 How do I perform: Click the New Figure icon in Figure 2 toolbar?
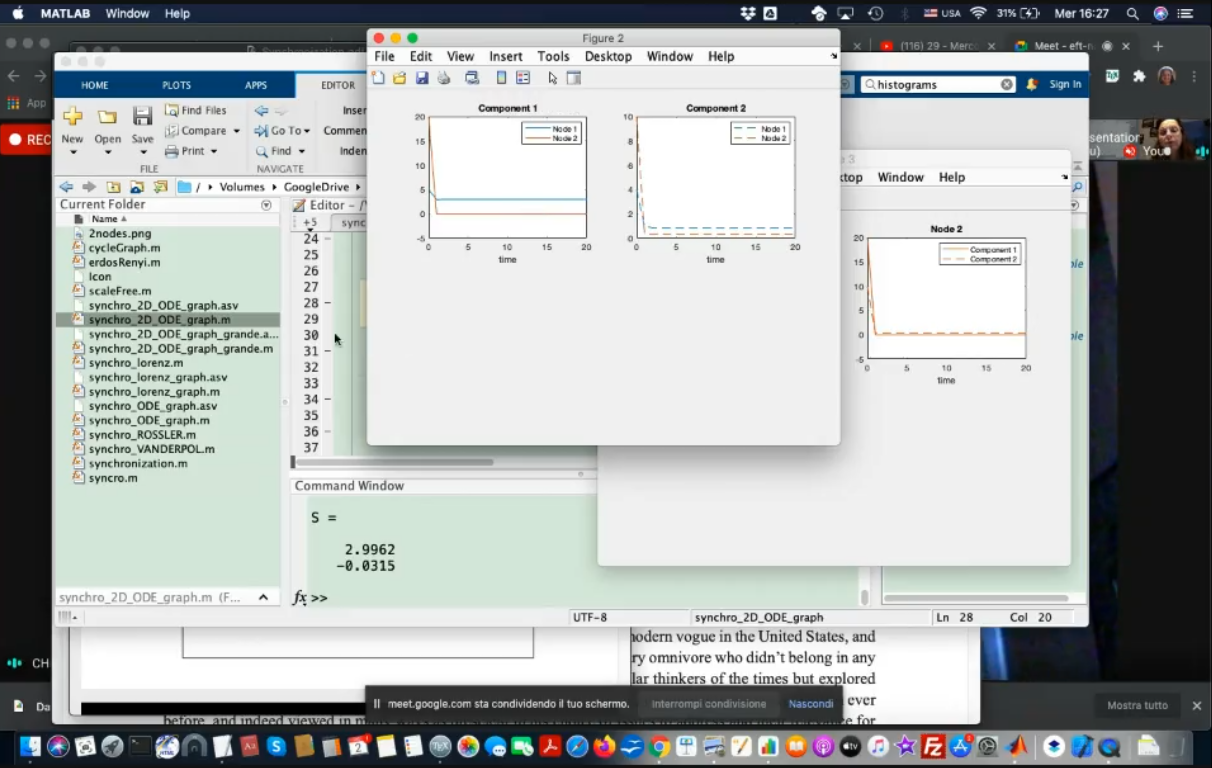click(378, 78)
